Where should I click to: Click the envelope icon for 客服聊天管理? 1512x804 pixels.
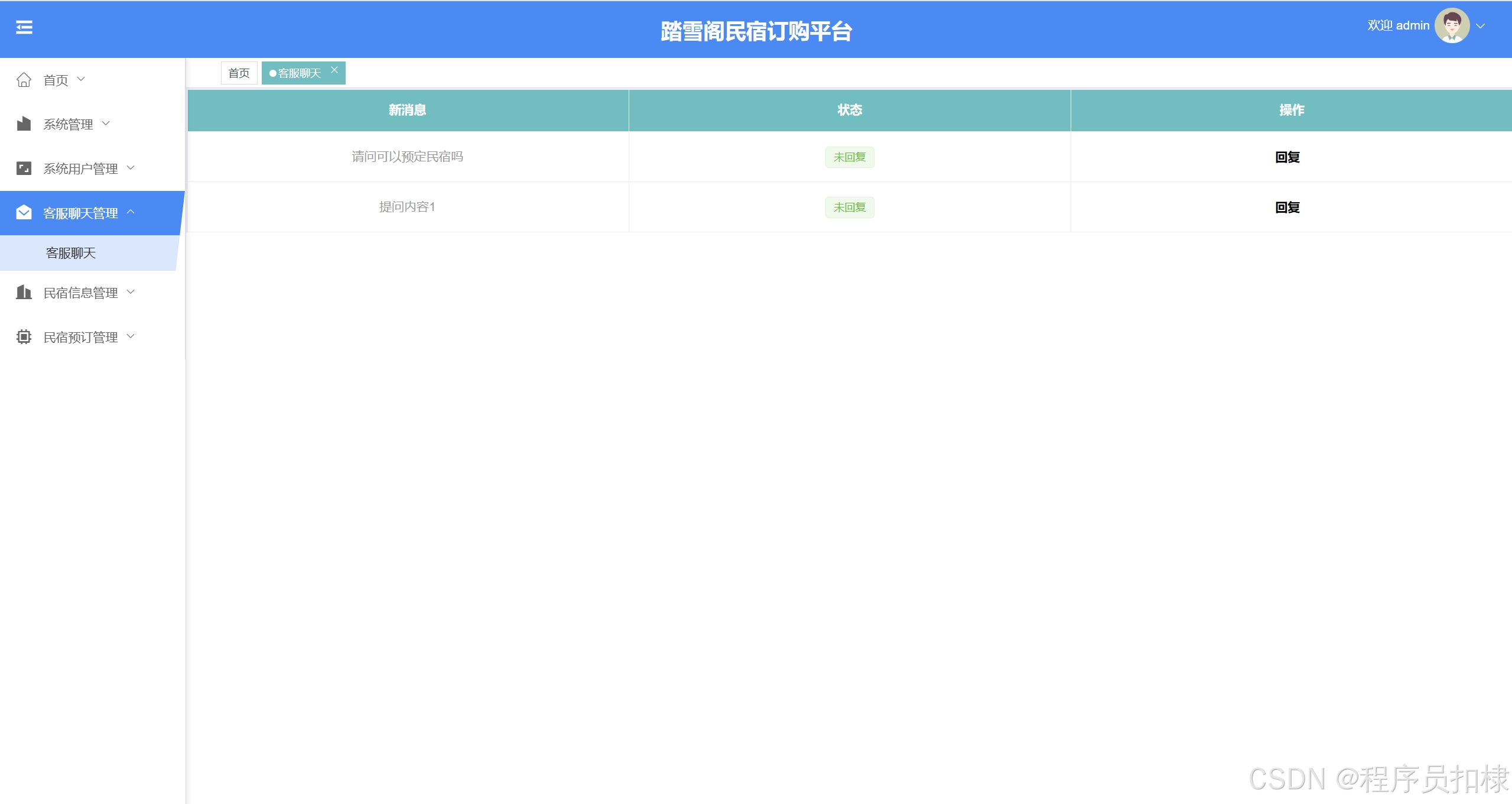tap(24, 213)
